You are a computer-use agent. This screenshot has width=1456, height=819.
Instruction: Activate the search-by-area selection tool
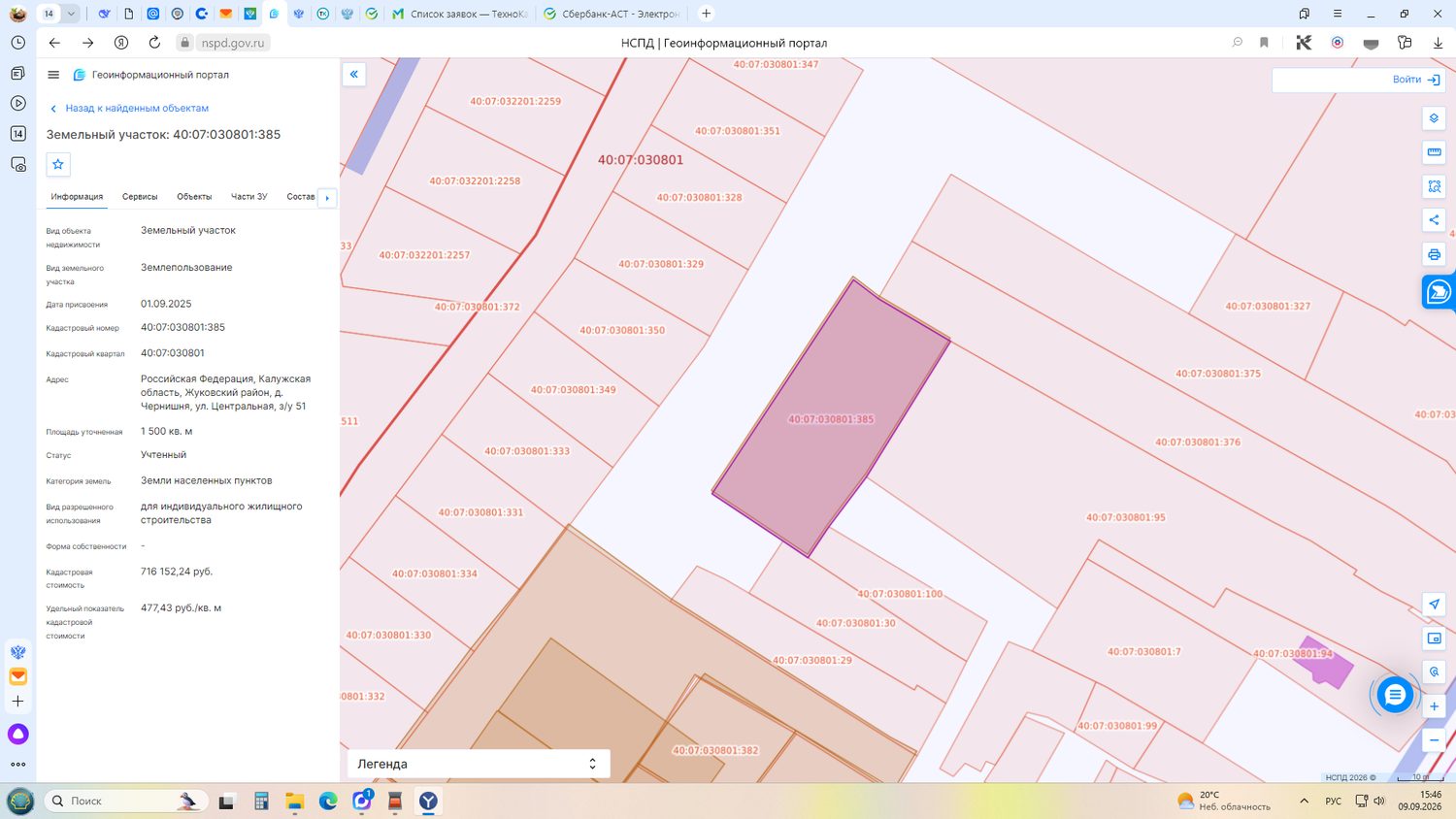[1434, 186]
